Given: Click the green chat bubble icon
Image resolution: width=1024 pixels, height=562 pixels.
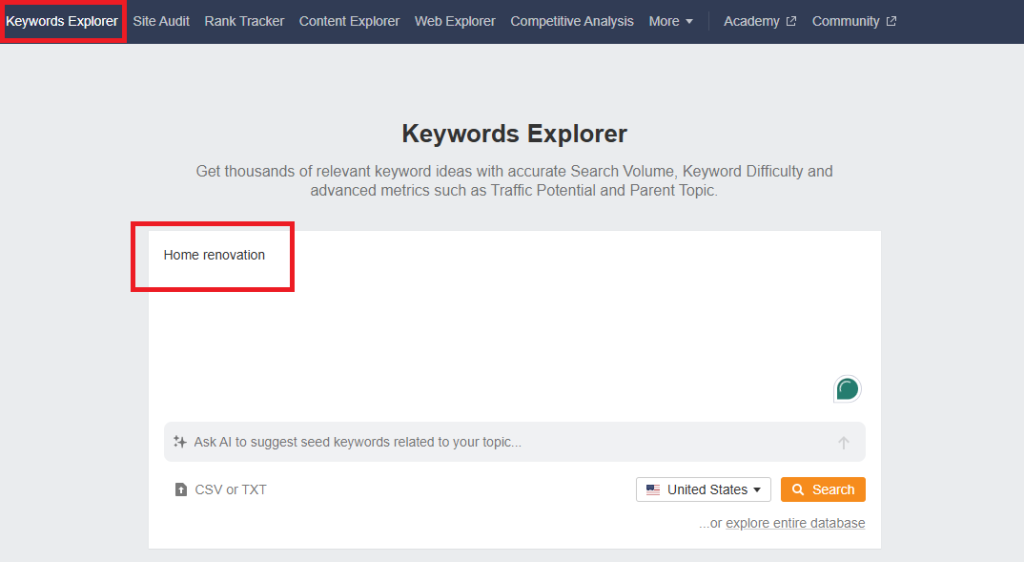Looking at the screenshot, I should click(x=847, y=389).
